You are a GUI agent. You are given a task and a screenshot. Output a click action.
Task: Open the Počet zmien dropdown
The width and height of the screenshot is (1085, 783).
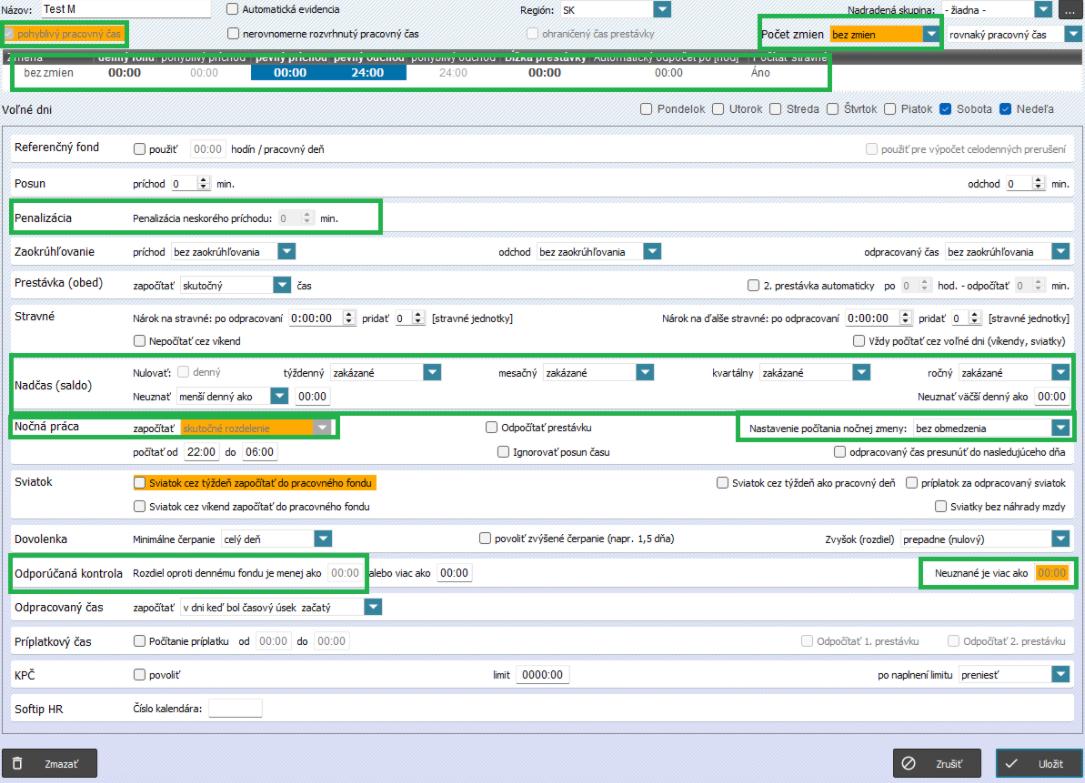(x=932, y=34)
